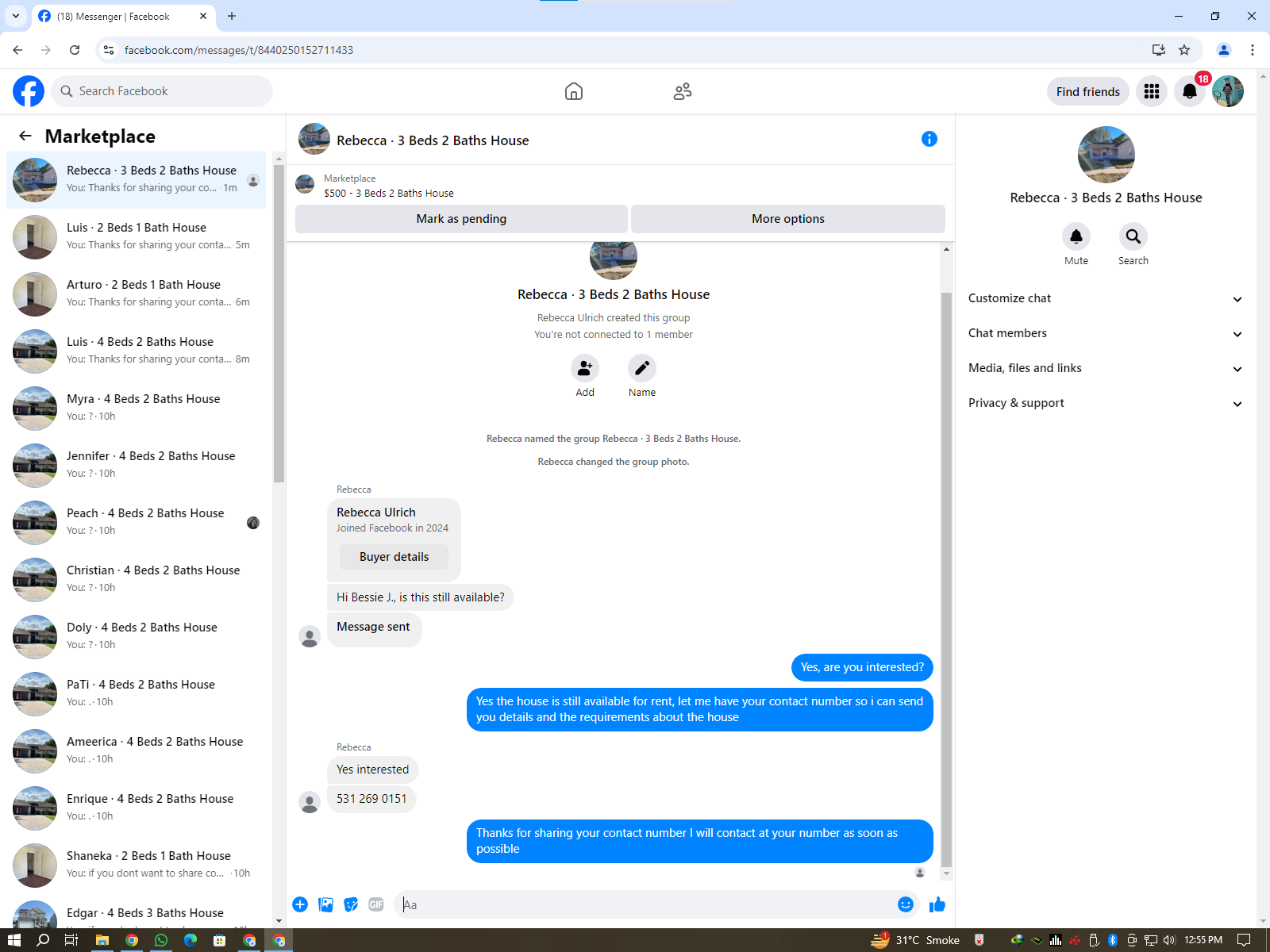
Task: Click the message thread vertical scrollbar
Action: click(x=946, y=579)
